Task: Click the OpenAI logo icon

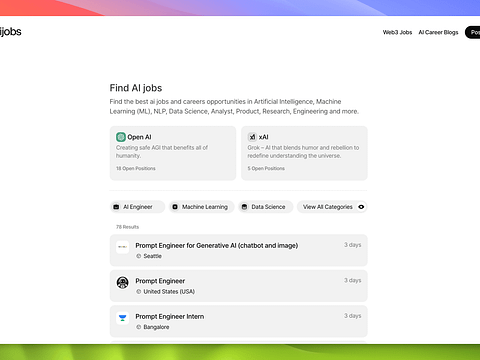Action: pos(121,137)
